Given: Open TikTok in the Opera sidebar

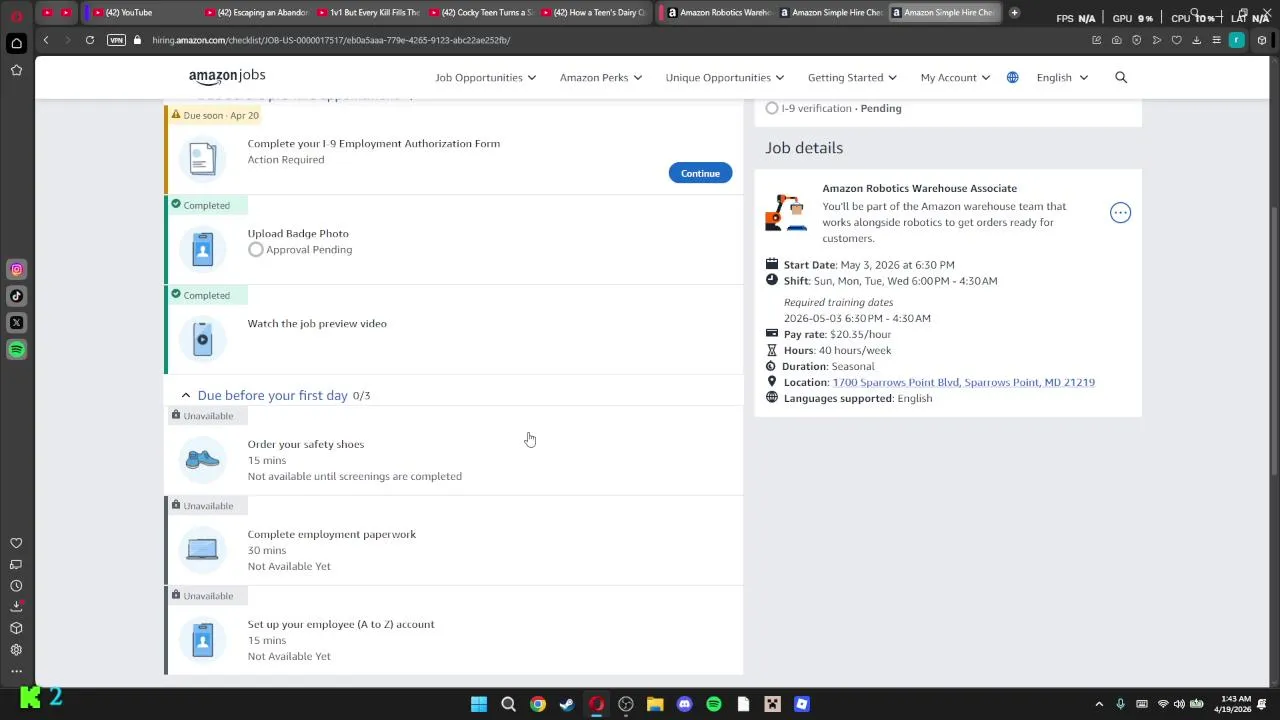Looking at the screenshot, I should coord(16,296).
